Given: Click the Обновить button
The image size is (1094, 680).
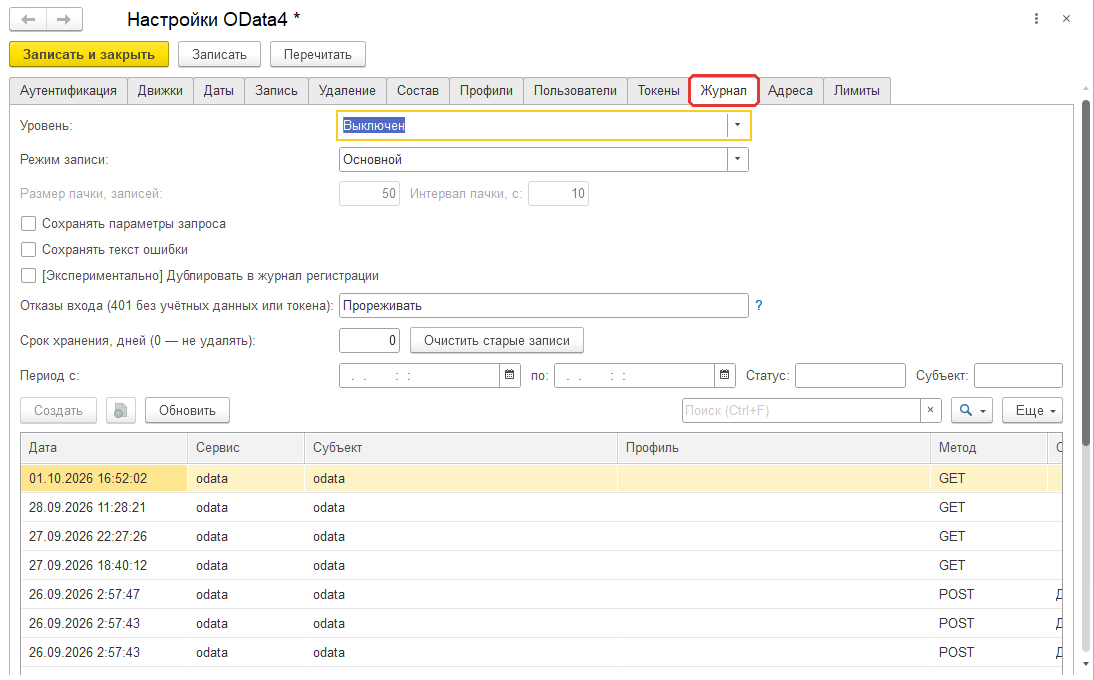Looking at the screenshot, I should (187, 411).
